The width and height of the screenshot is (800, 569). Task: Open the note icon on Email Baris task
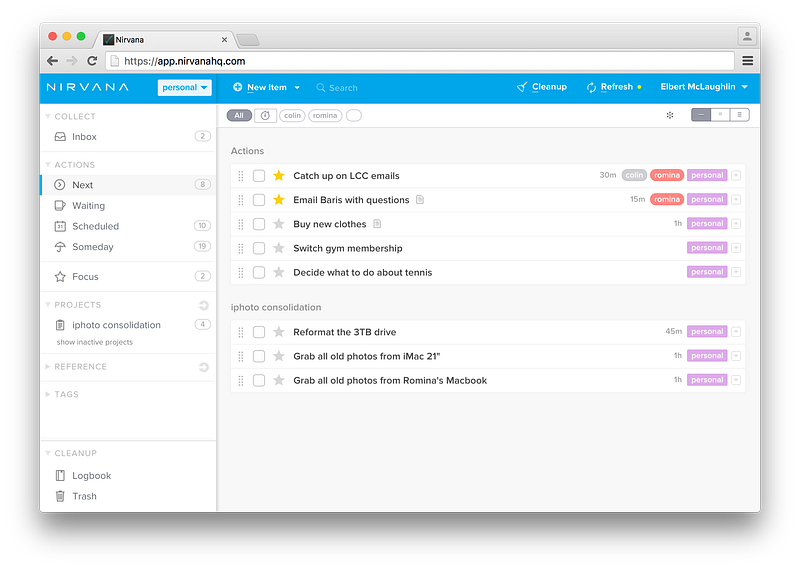tap(420, 200)
